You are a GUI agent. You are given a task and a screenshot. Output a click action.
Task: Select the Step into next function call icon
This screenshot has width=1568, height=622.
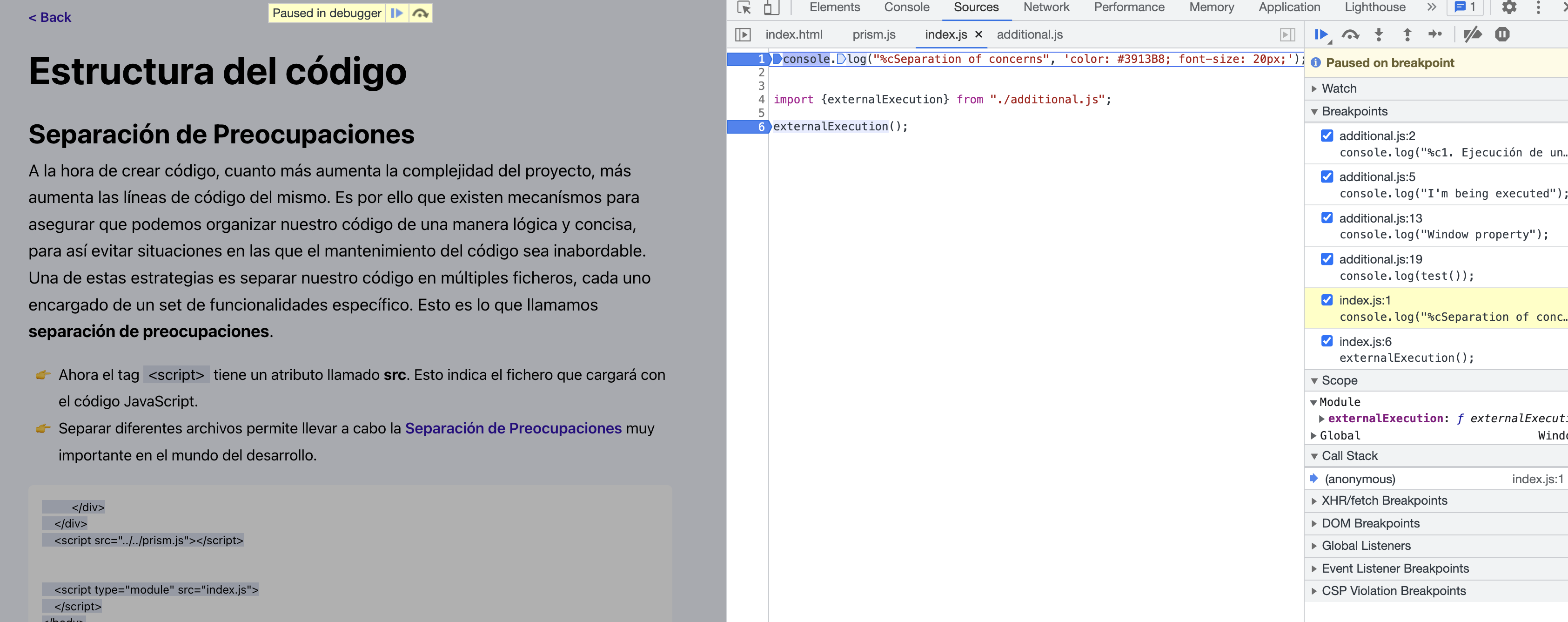(1378, 35)
